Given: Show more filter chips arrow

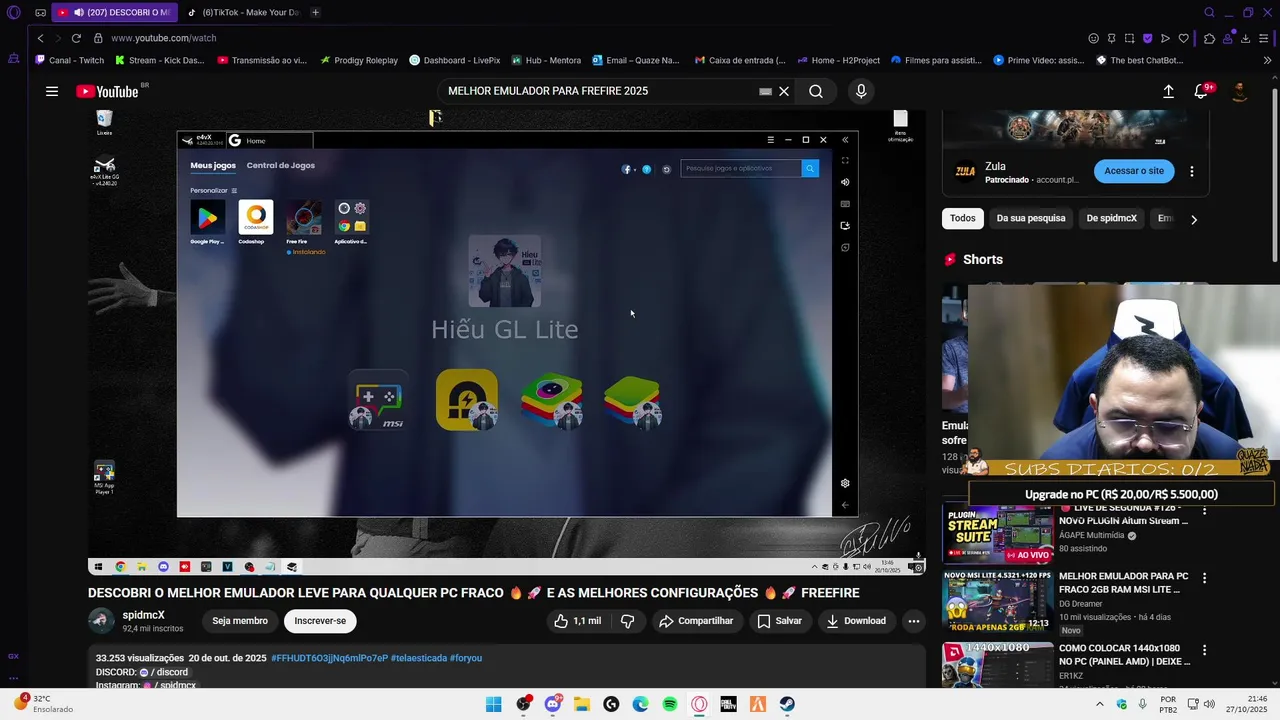Looking at the screenshot, I should (1193, 219).
